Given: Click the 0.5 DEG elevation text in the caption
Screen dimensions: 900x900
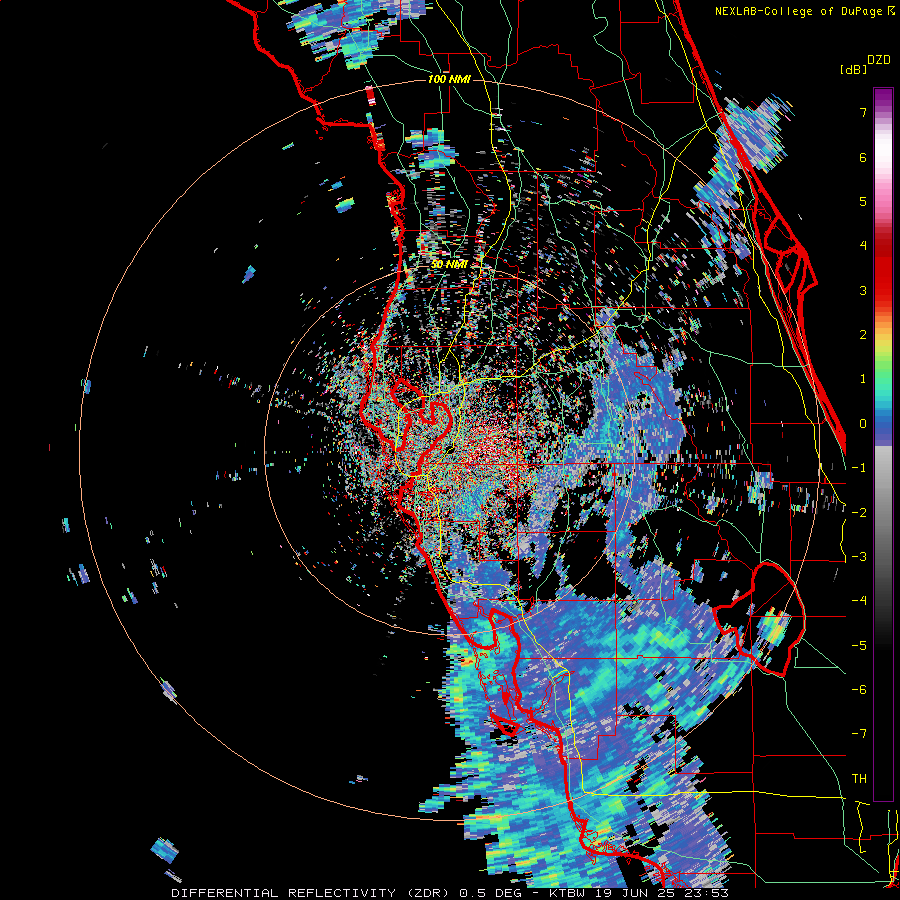Looking at the screenshot, I should click(x=490, y=893).
